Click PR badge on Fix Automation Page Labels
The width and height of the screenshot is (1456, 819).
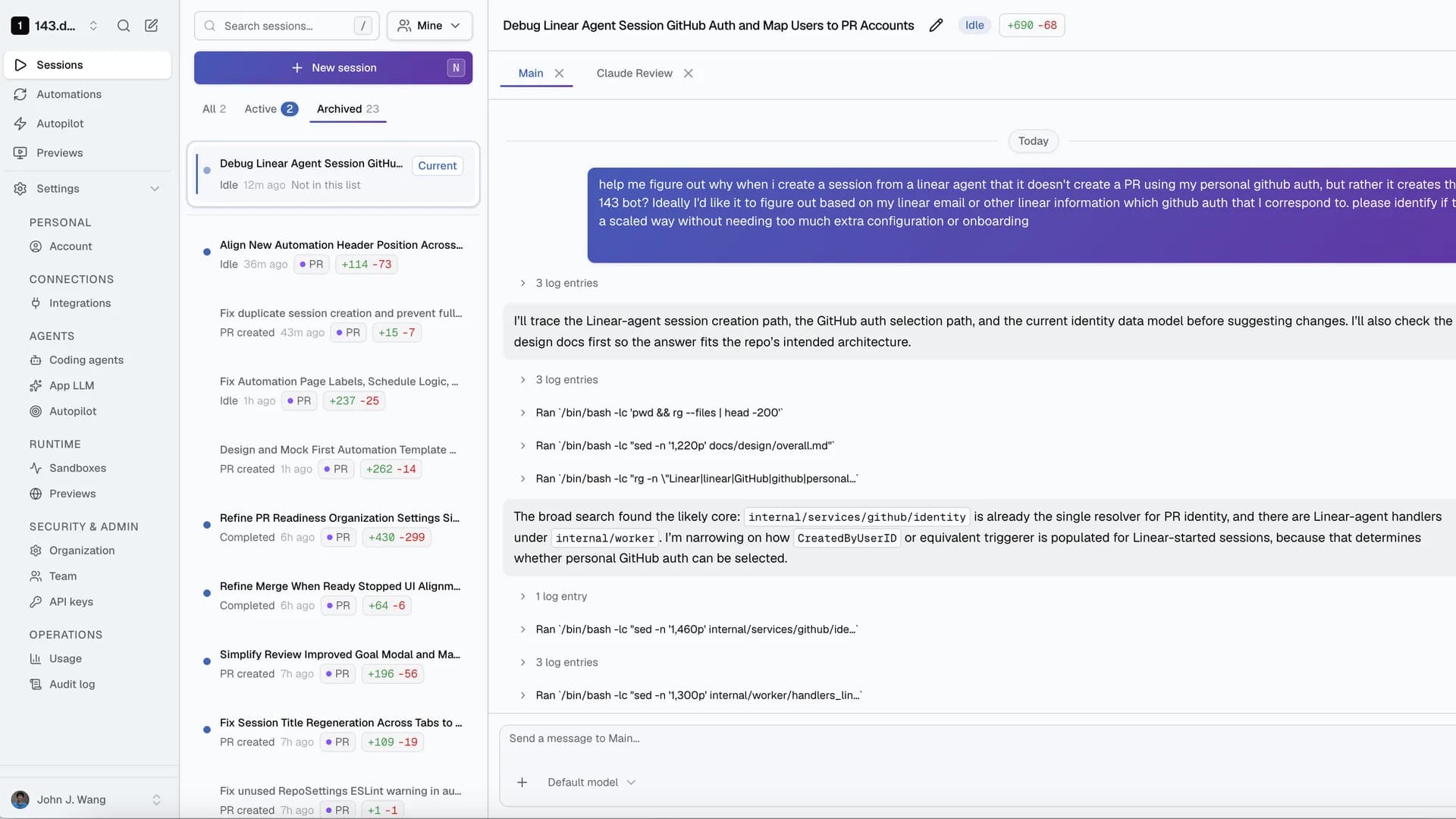299,401
